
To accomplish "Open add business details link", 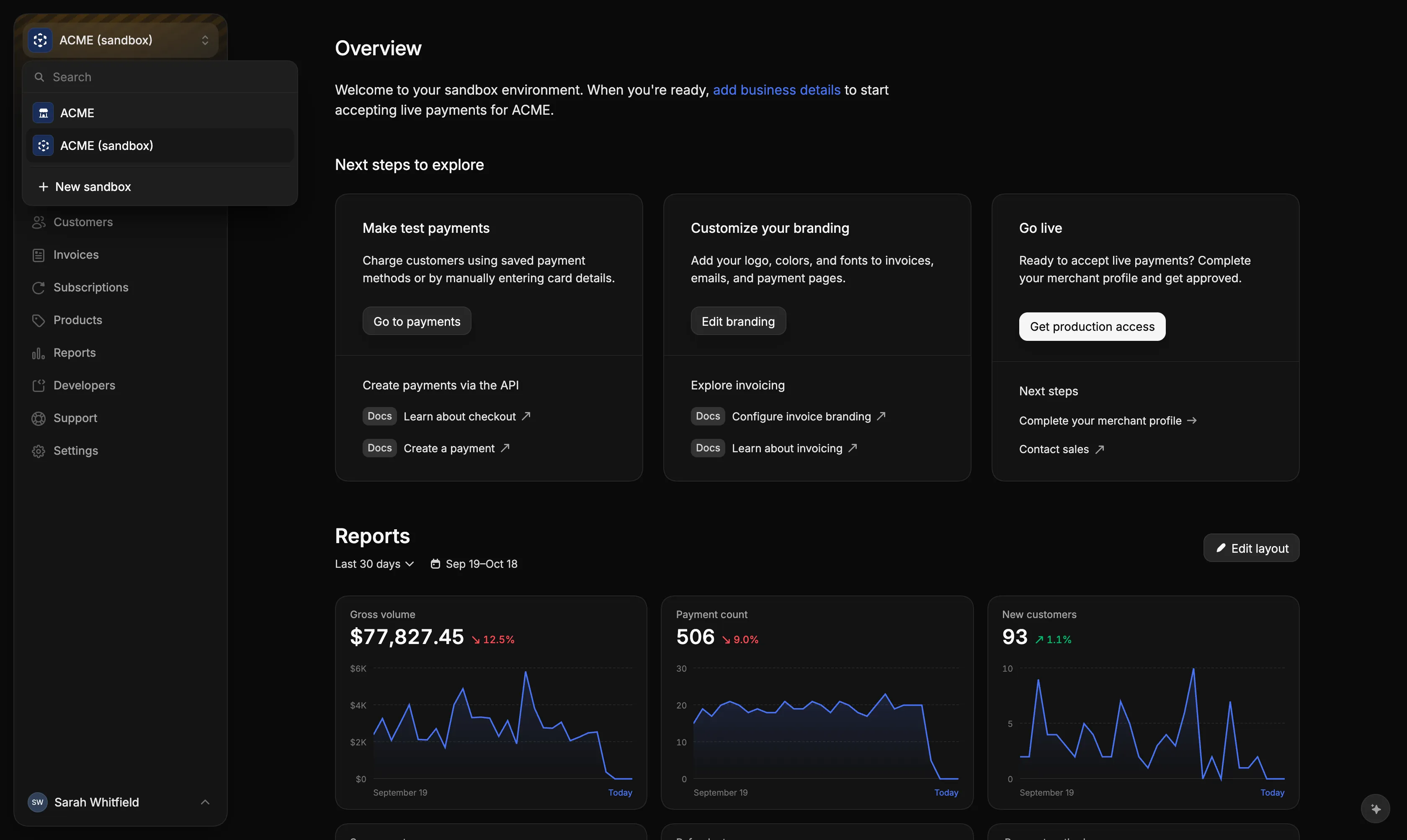I will (776, 90).
